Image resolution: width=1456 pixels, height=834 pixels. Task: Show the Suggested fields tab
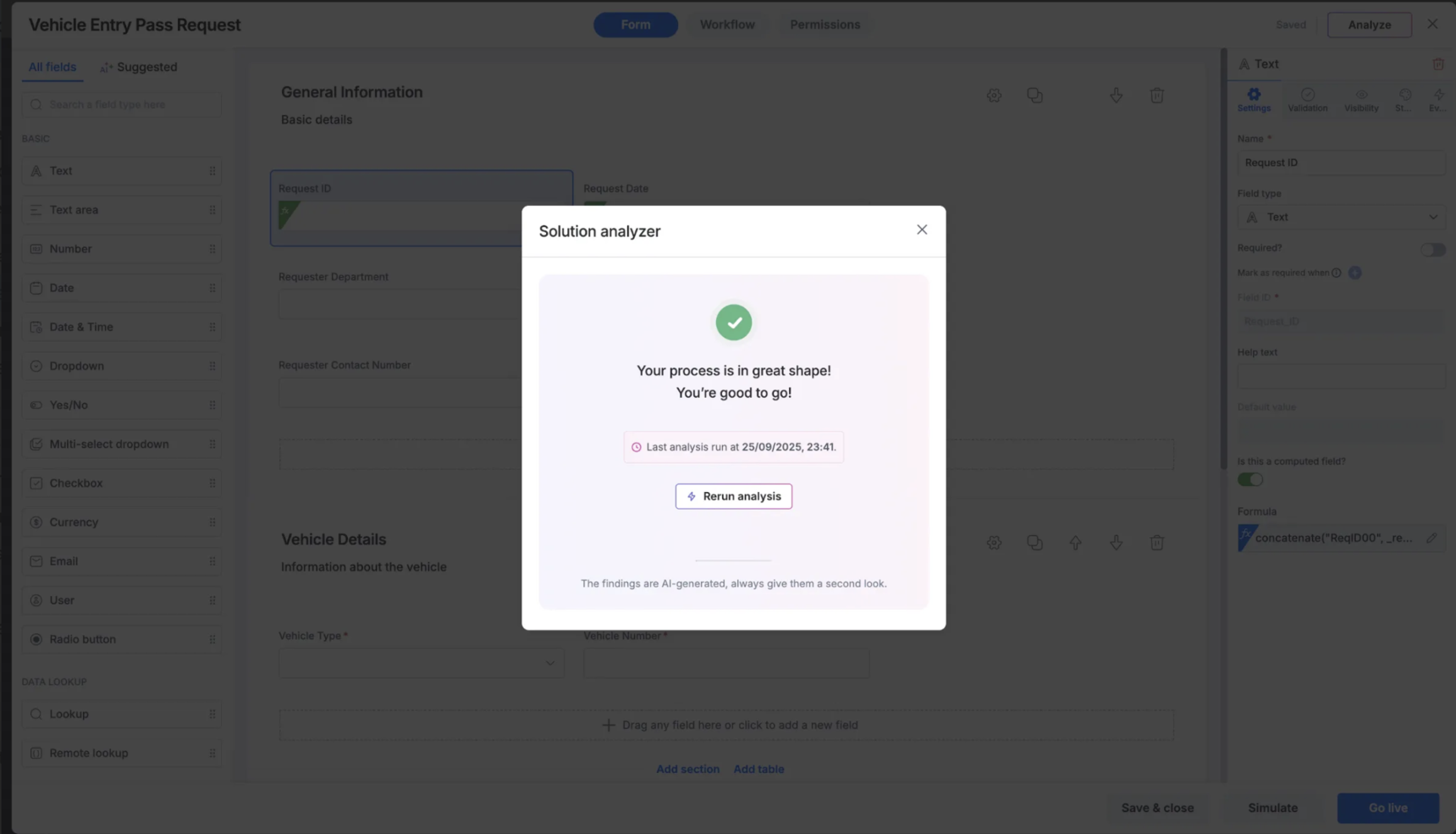139,67
